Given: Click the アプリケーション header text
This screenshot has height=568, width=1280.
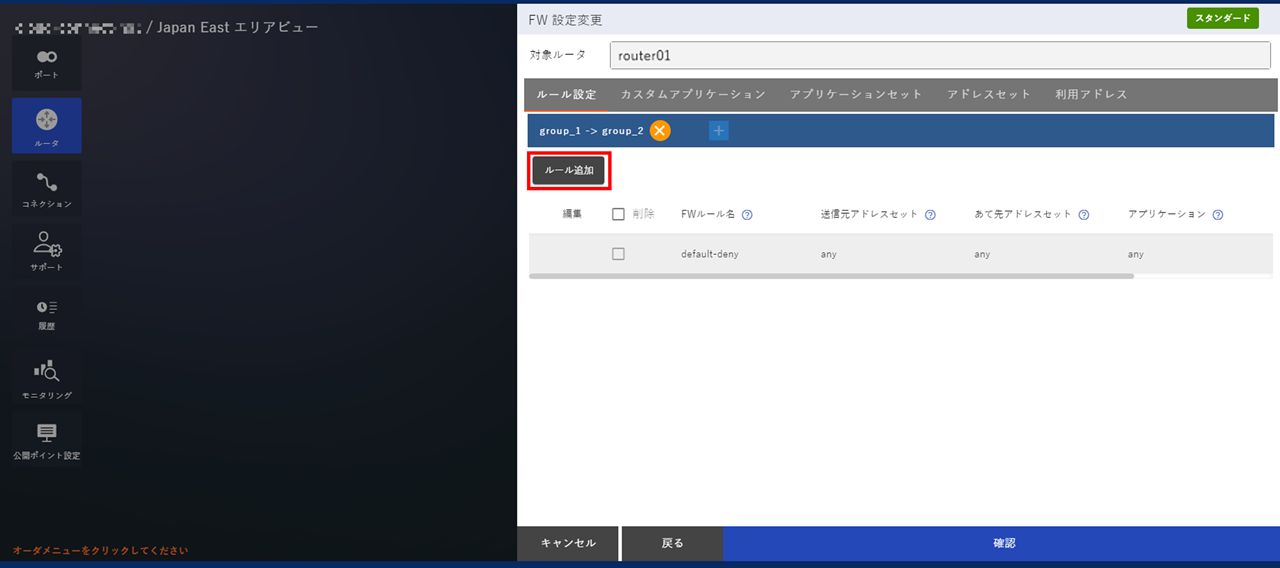Looking at the screenshot, I should [x=1167, y=214].
